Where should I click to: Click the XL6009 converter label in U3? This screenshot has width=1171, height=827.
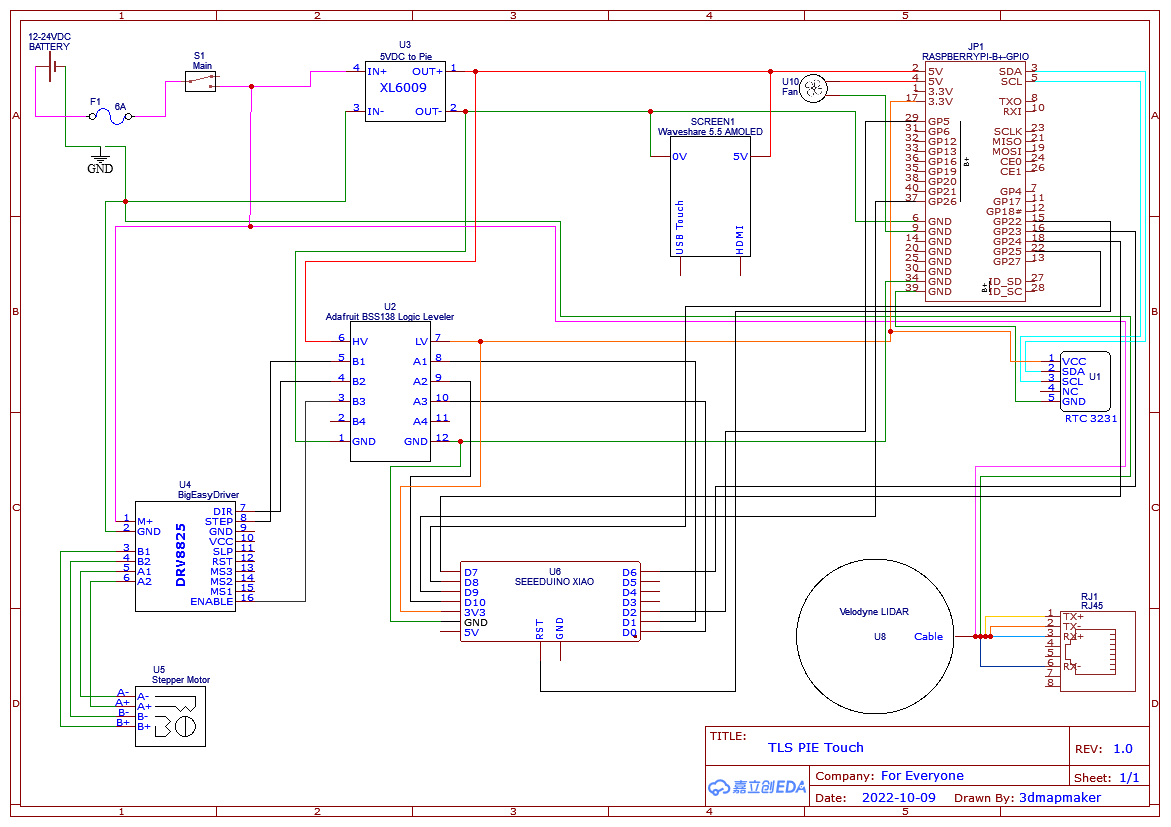[403, 87]
